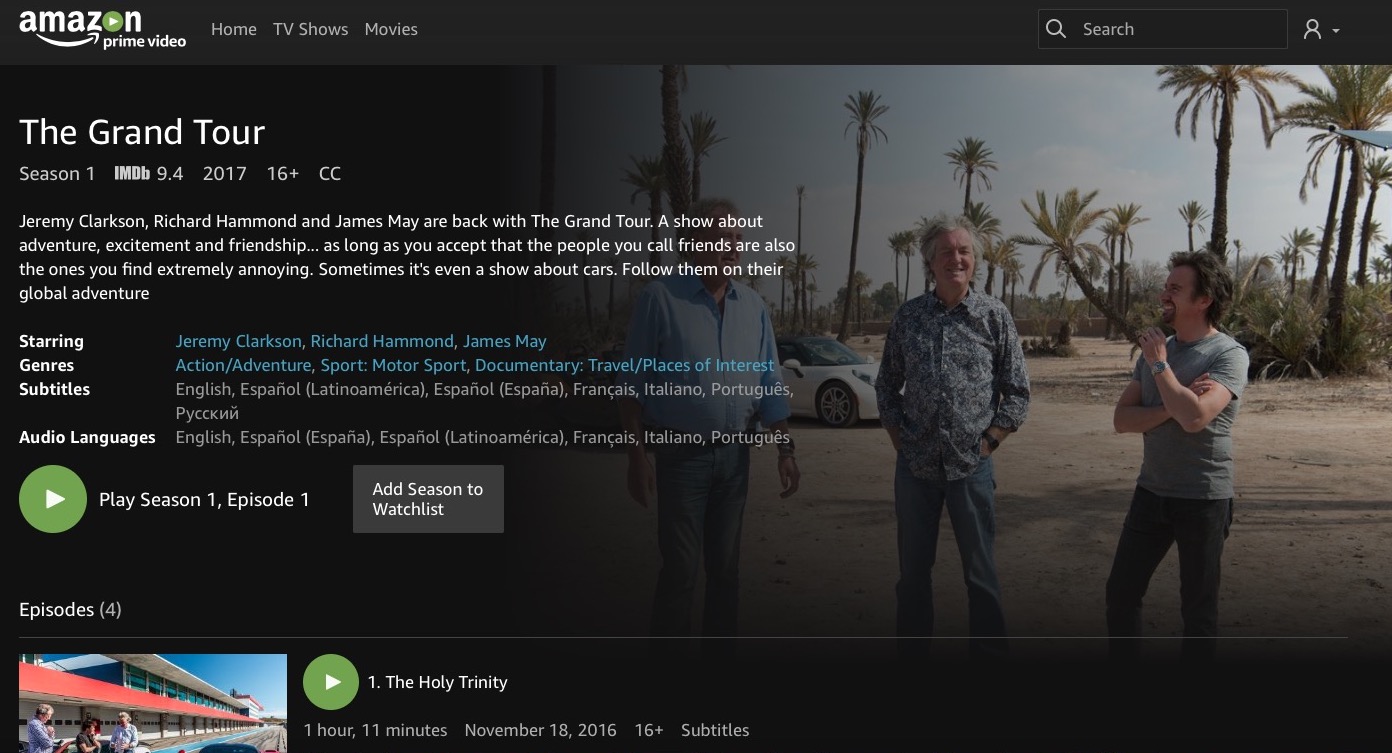Click the 'Episodes (4)' heading
This screenshot has height=753, width=1392.
click(x=70, y=610)
